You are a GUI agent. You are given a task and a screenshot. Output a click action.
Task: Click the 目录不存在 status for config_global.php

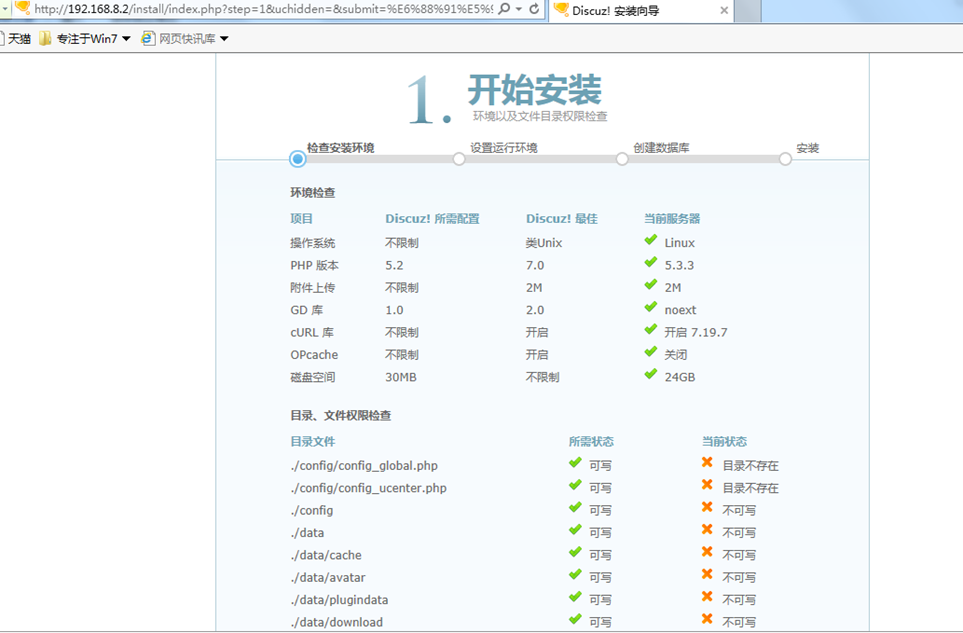751,466
